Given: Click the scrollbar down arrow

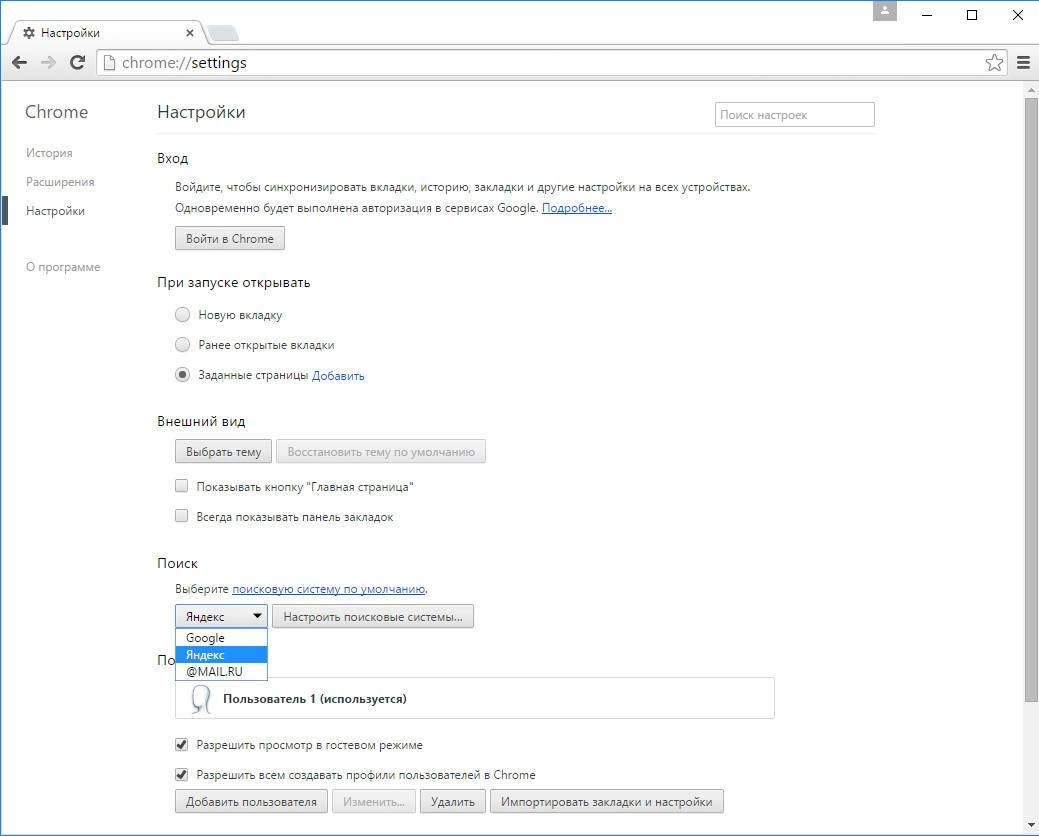Looking at the screenshot, I should (1031, 825).
